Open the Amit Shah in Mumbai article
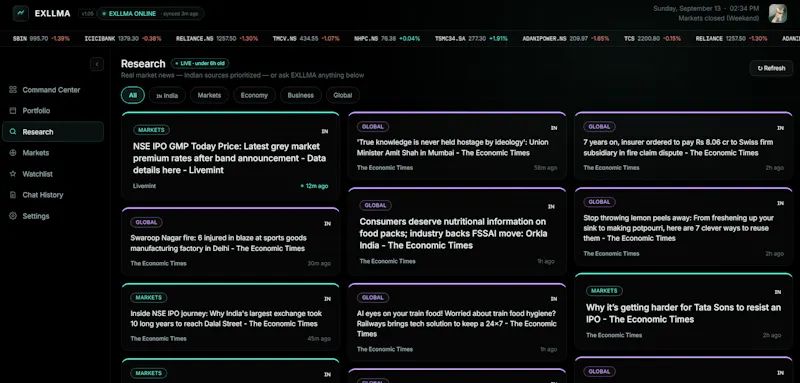The height and width of the screenshot is (383, 800). pyautogui.click(x=457, y=146)
